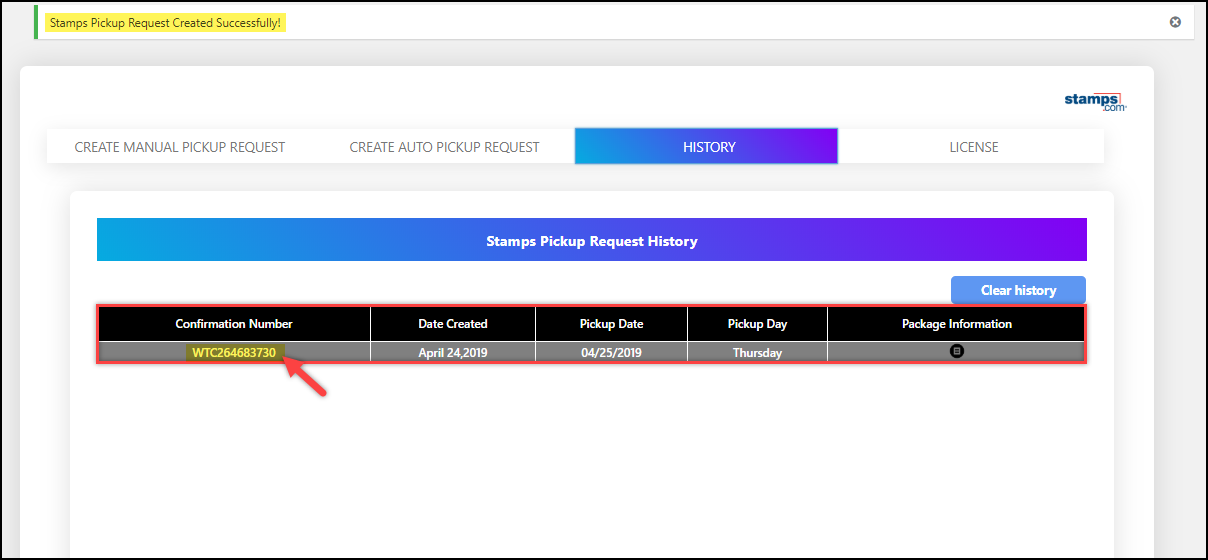Click the Pickup Request Created Successfully message
Image resolution: width=1208 pixels, height=560 pixels.
165,22
